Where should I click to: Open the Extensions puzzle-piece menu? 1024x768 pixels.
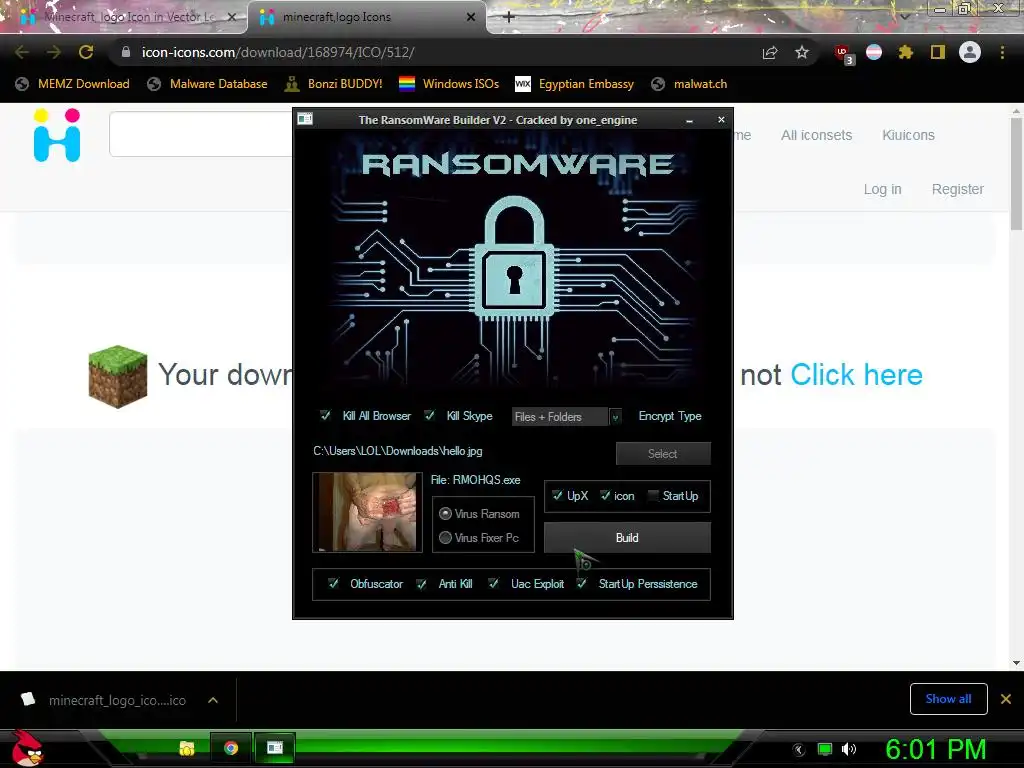906,52
